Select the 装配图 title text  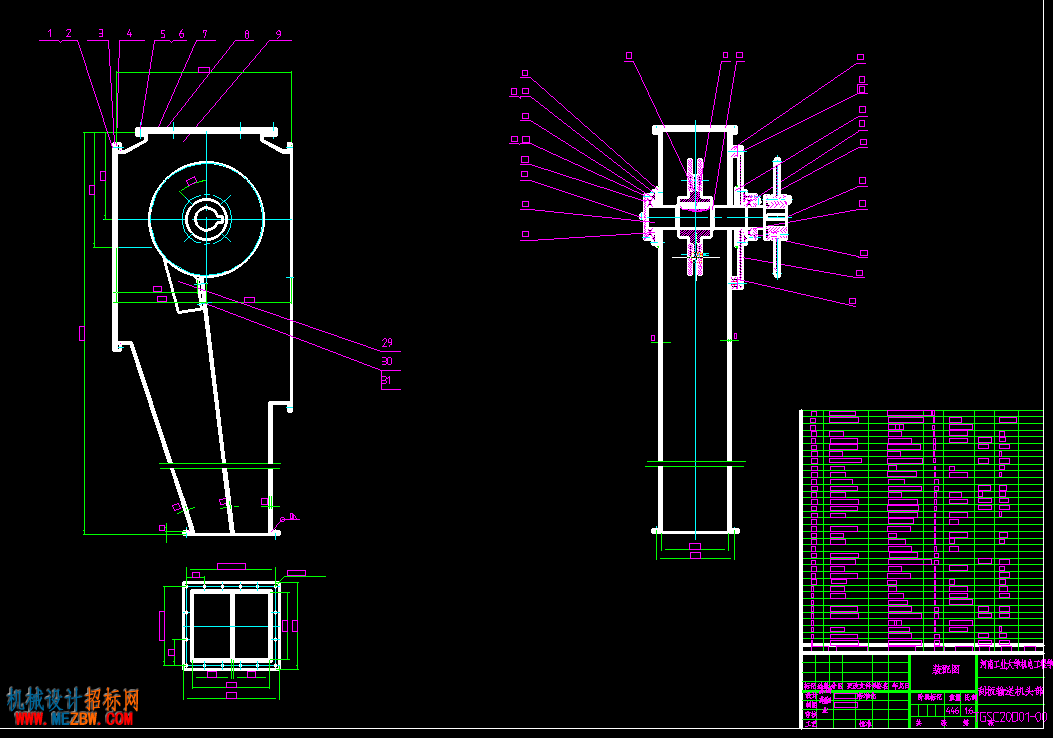(946, 670)
